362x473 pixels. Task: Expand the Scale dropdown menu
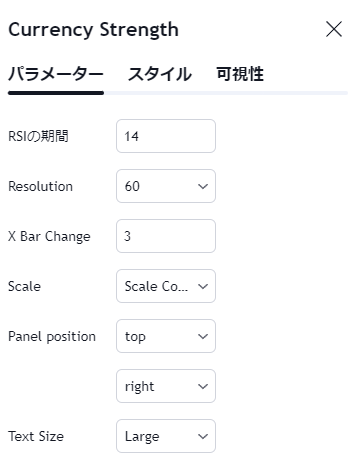166,286
